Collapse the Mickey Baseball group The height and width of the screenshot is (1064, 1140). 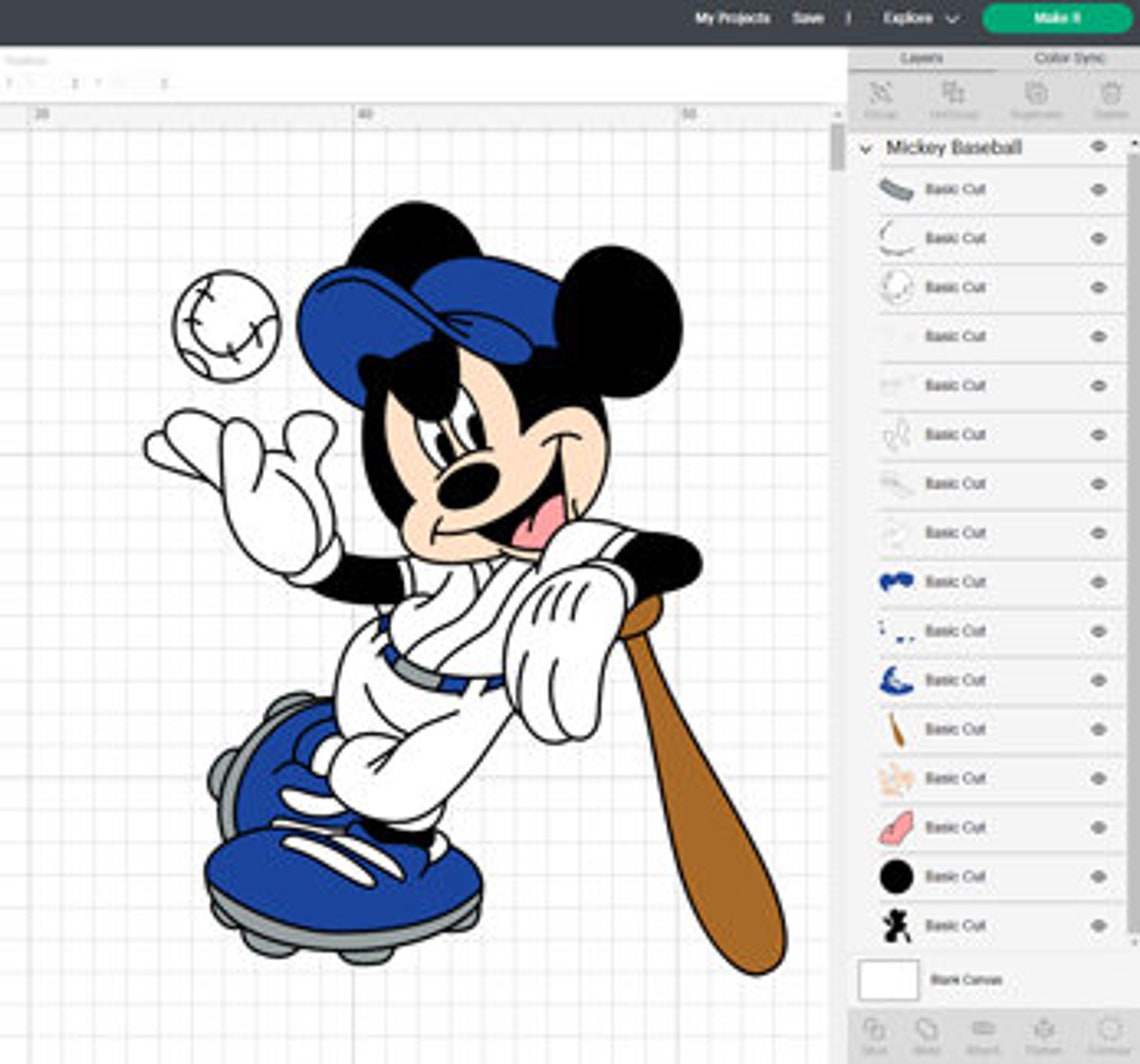867,147
